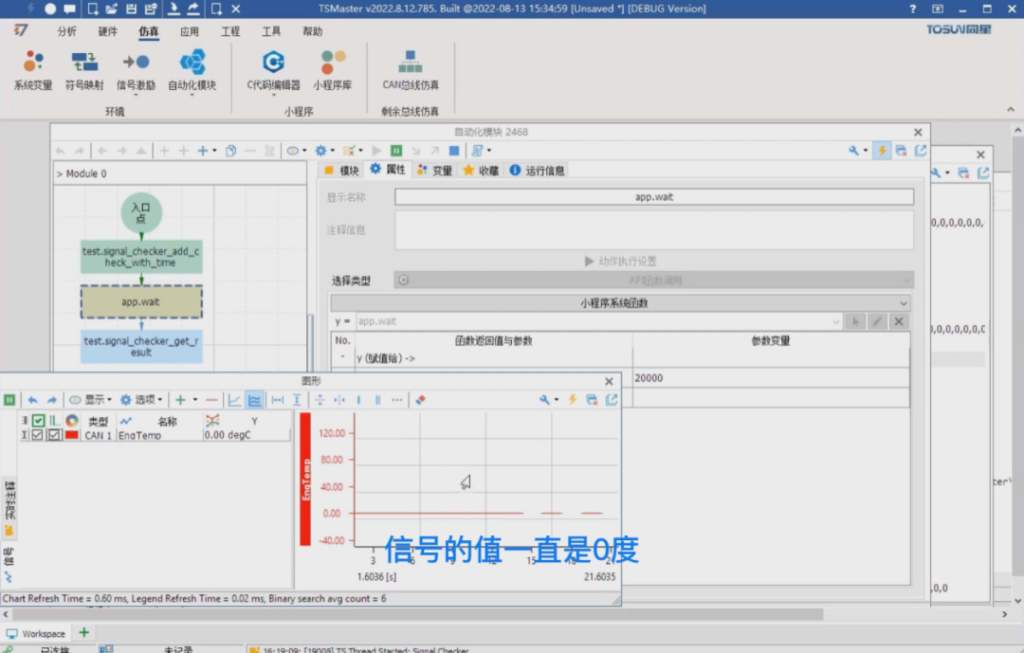
Task: Click the gear settings icon in automation toolbar
Action: point(321,151)
